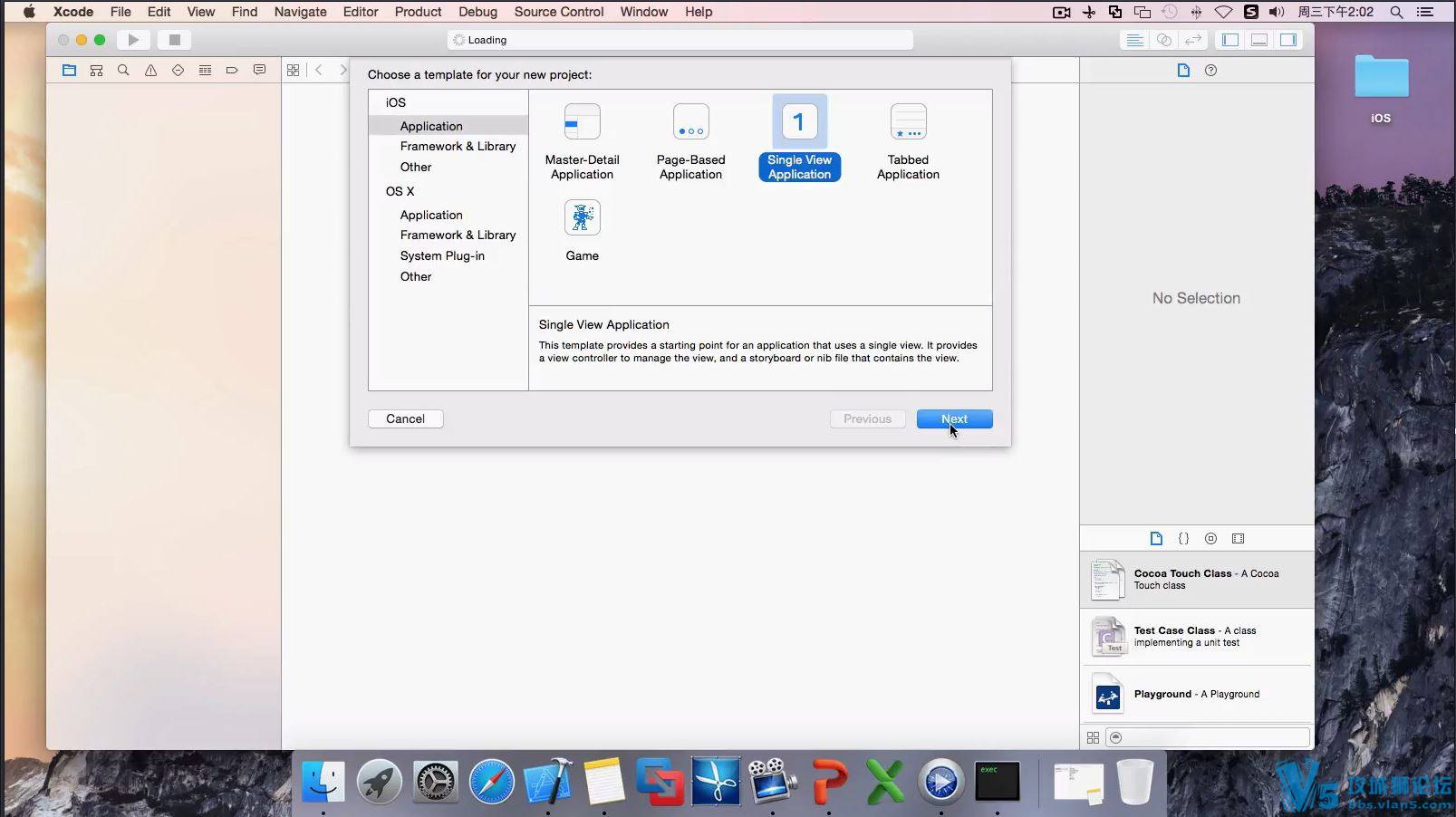Open the related items grid icon in editor
Screen dimensions: 1456x817
[293, 70]
